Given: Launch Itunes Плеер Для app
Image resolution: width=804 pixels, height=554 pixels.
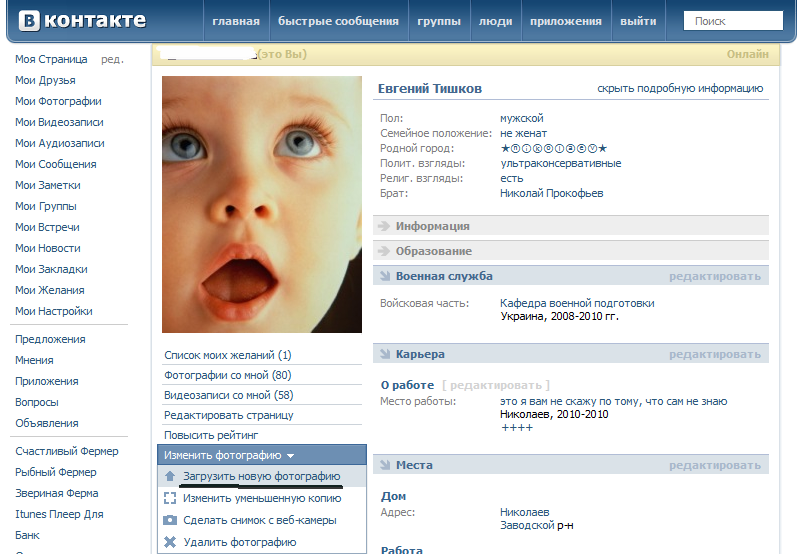Looking at the screenshot, I should 59,514.
